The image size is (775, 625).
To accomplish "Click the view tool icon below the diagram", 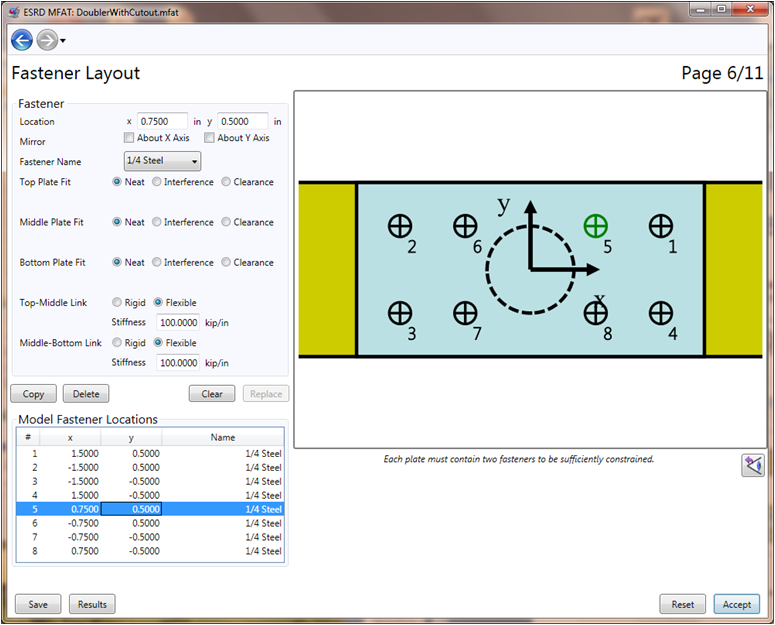I will (752, 464).
